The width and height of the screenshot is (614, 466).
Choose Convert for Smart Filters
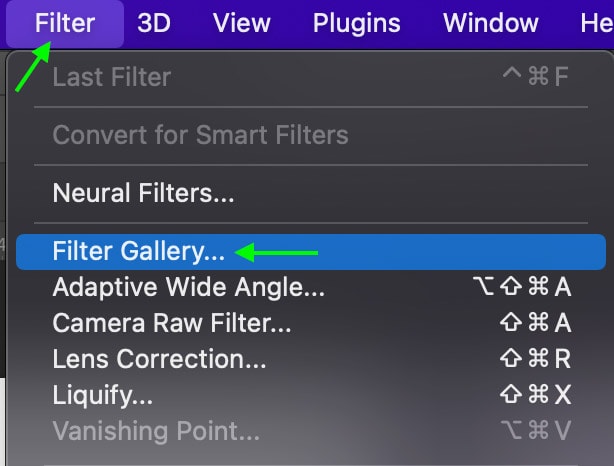pos(311,135)
